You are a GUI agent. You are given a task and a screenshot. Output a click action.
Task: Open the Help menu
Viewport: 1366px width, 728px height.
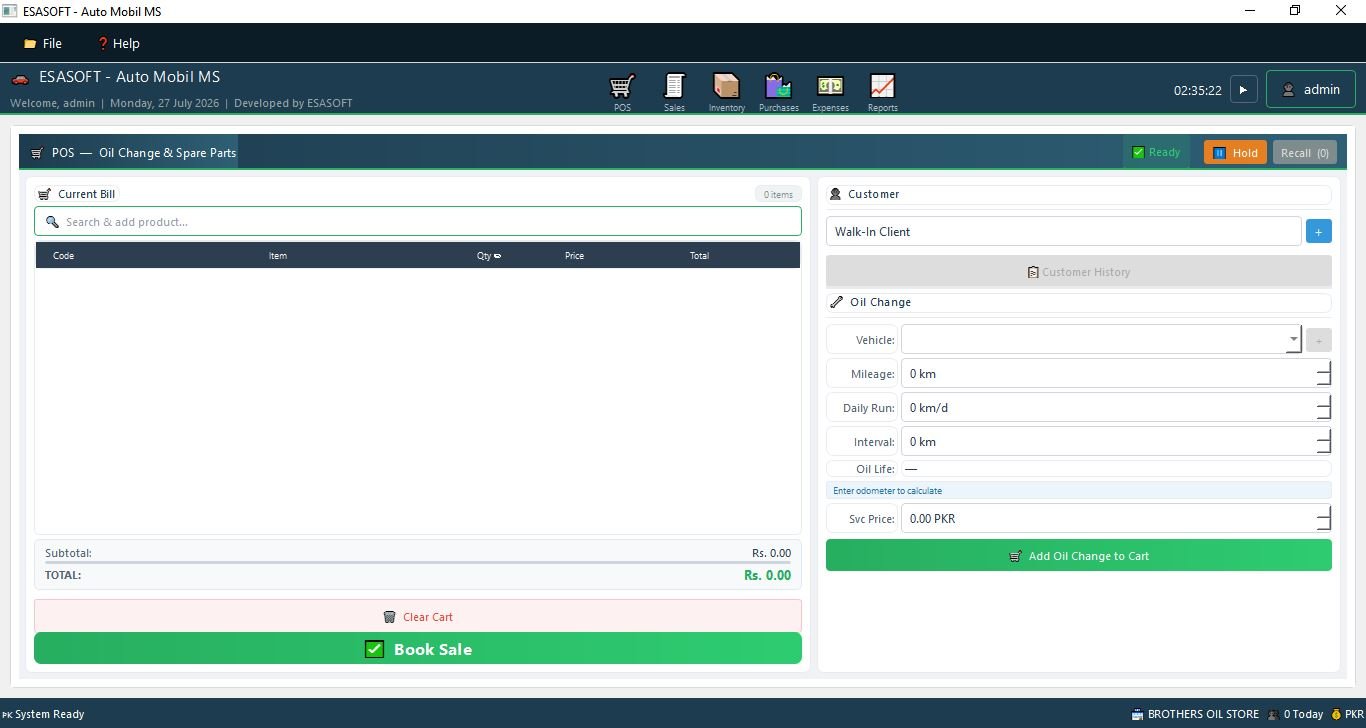pyautogui.click(x=118, y=43)
